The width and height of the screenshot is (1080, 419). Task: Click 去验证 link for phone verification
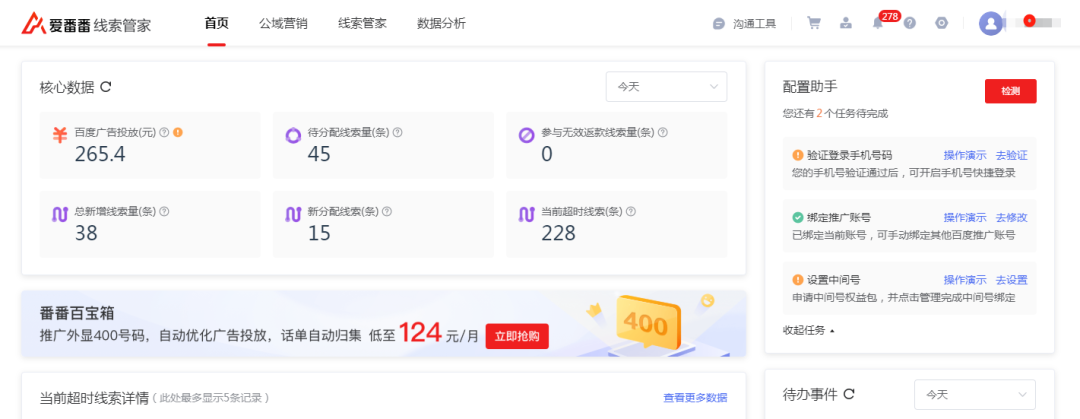click(1011, 155)
